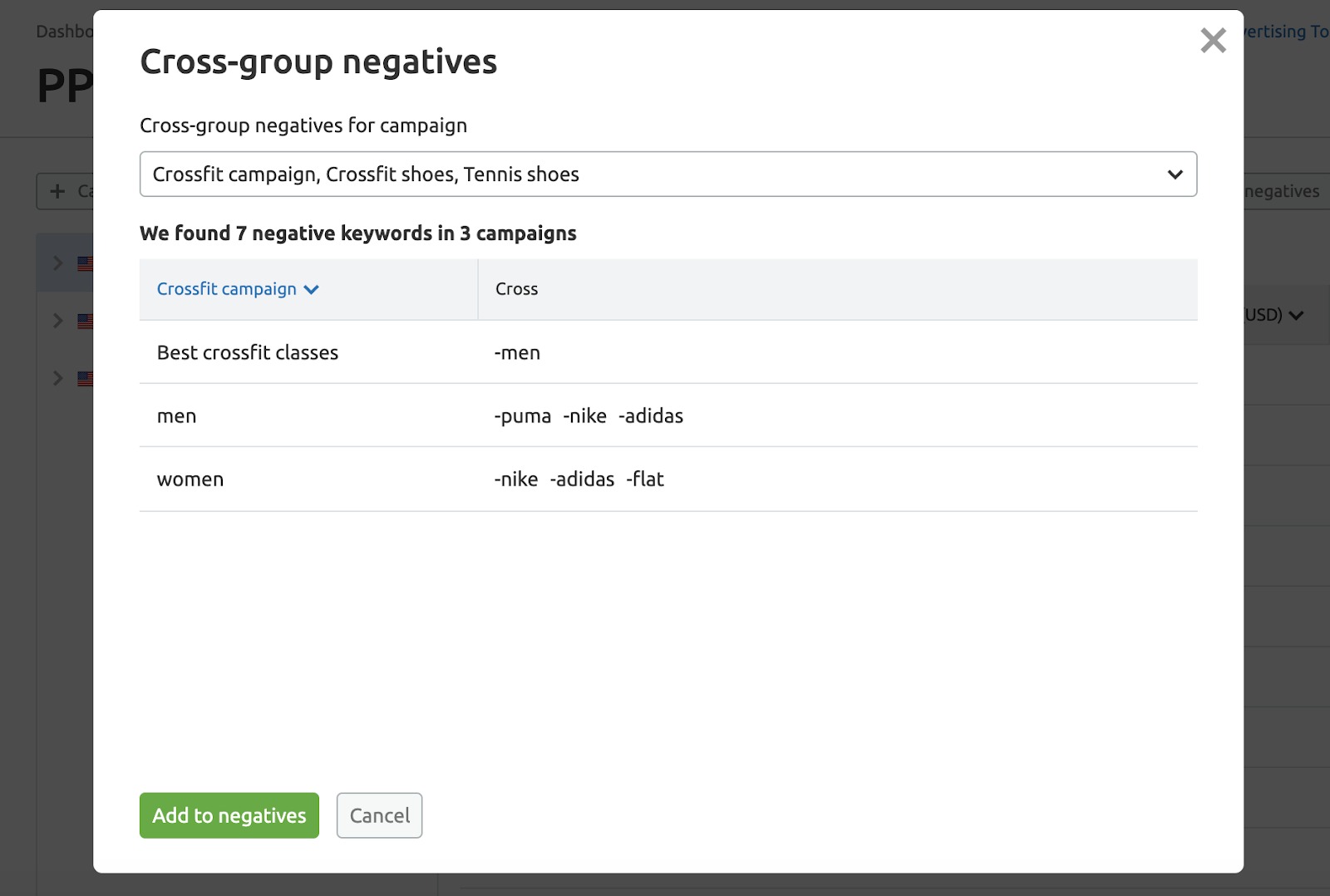This screenshot has height=896, width=1330.
Task: Sort the table by Crossfit campaign column
Action: click(x=226, y=289)
